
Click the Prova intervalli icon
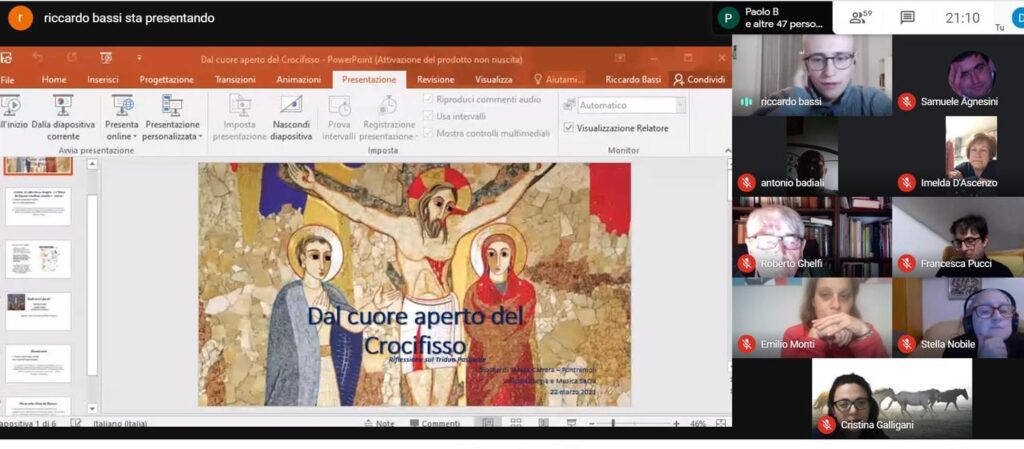click(x=339, y=104)
